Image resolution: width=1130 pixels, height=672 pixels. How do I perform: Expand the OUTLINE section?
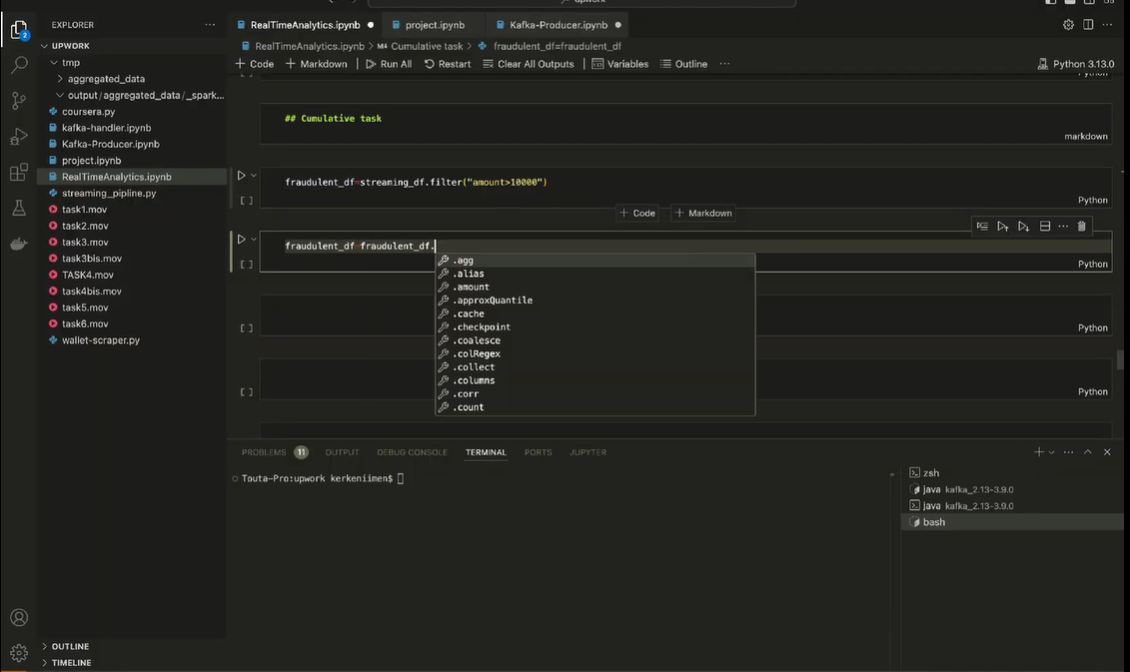[x=70, y=646]
